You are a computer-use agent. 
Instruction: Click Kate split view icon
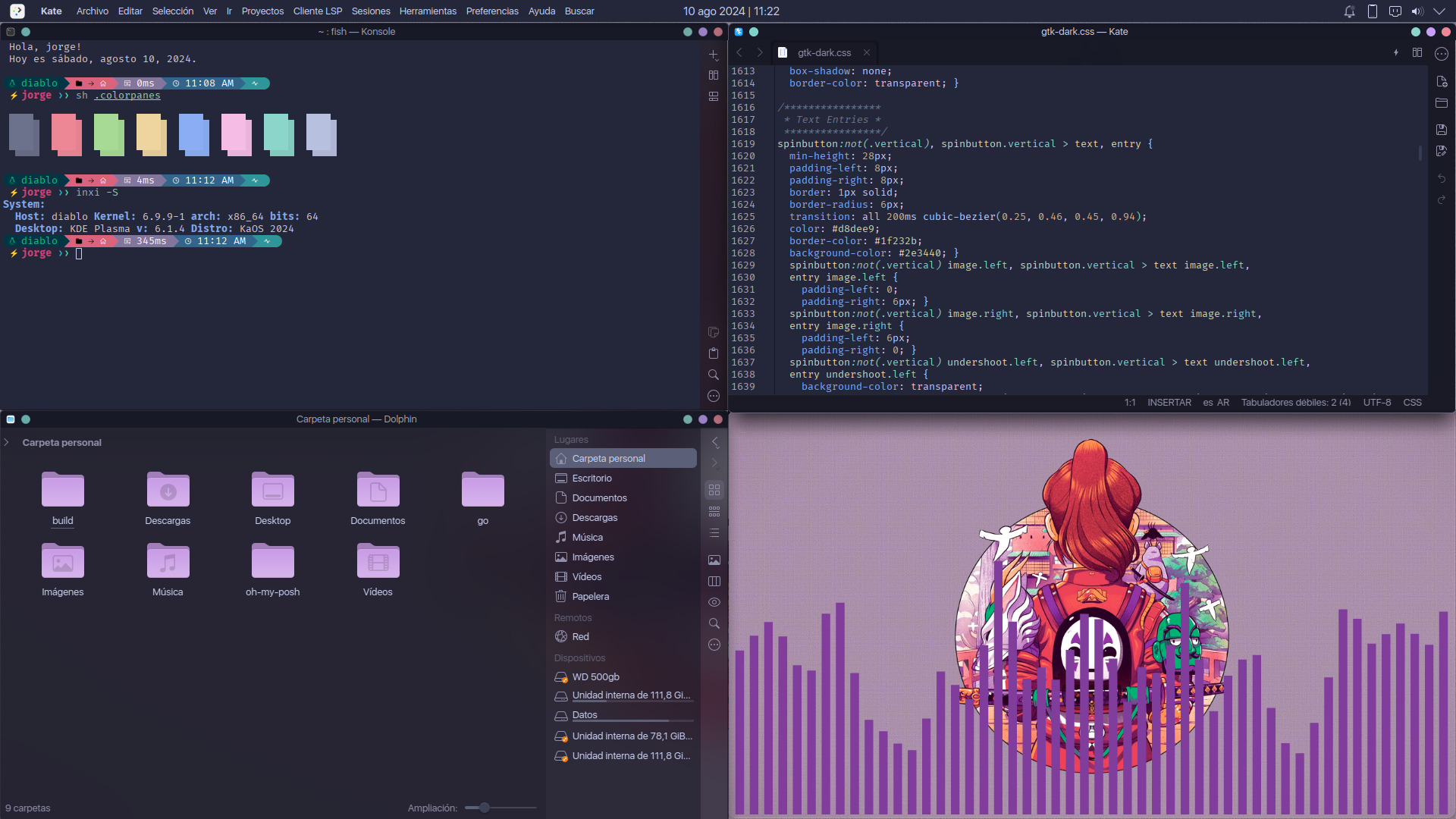pos(1417,53)
